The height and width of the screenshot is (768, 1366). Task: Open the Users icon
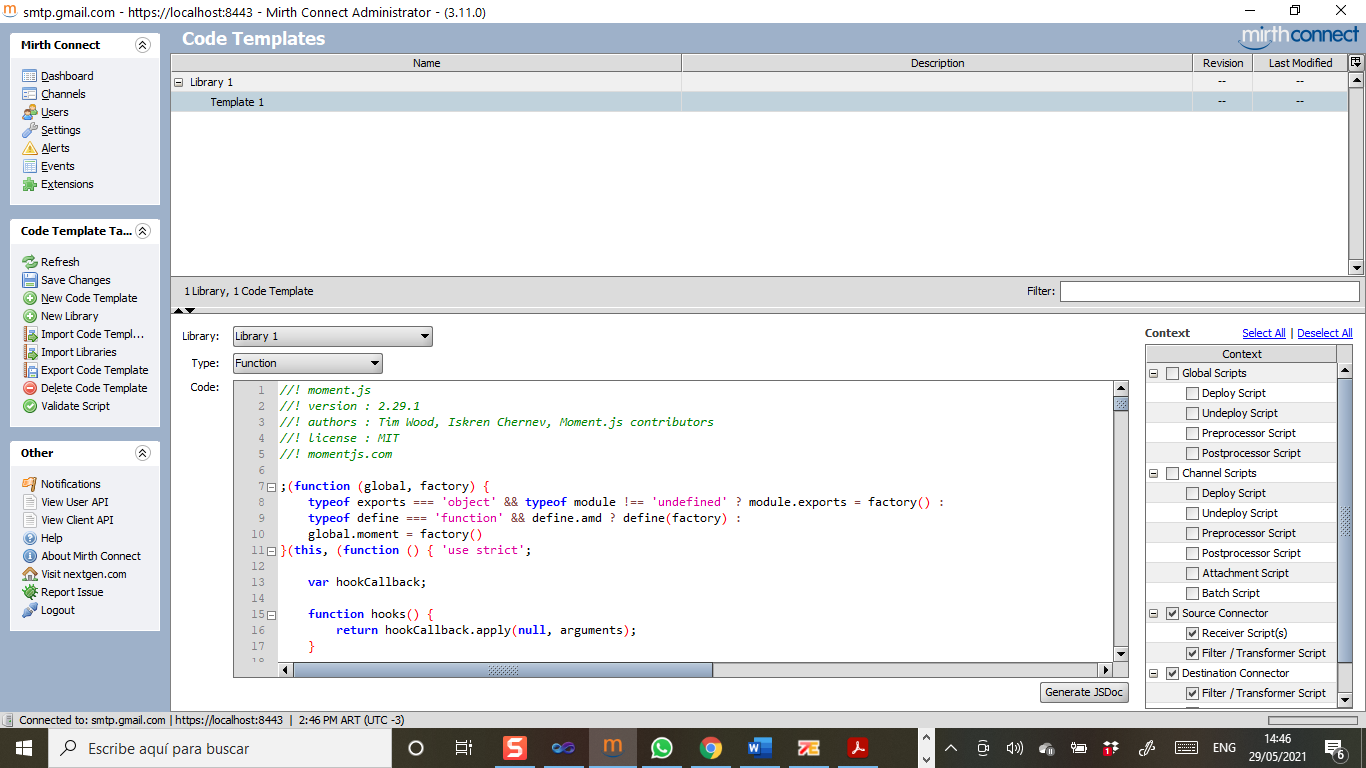pyautogui.click(x=30, y=112)
